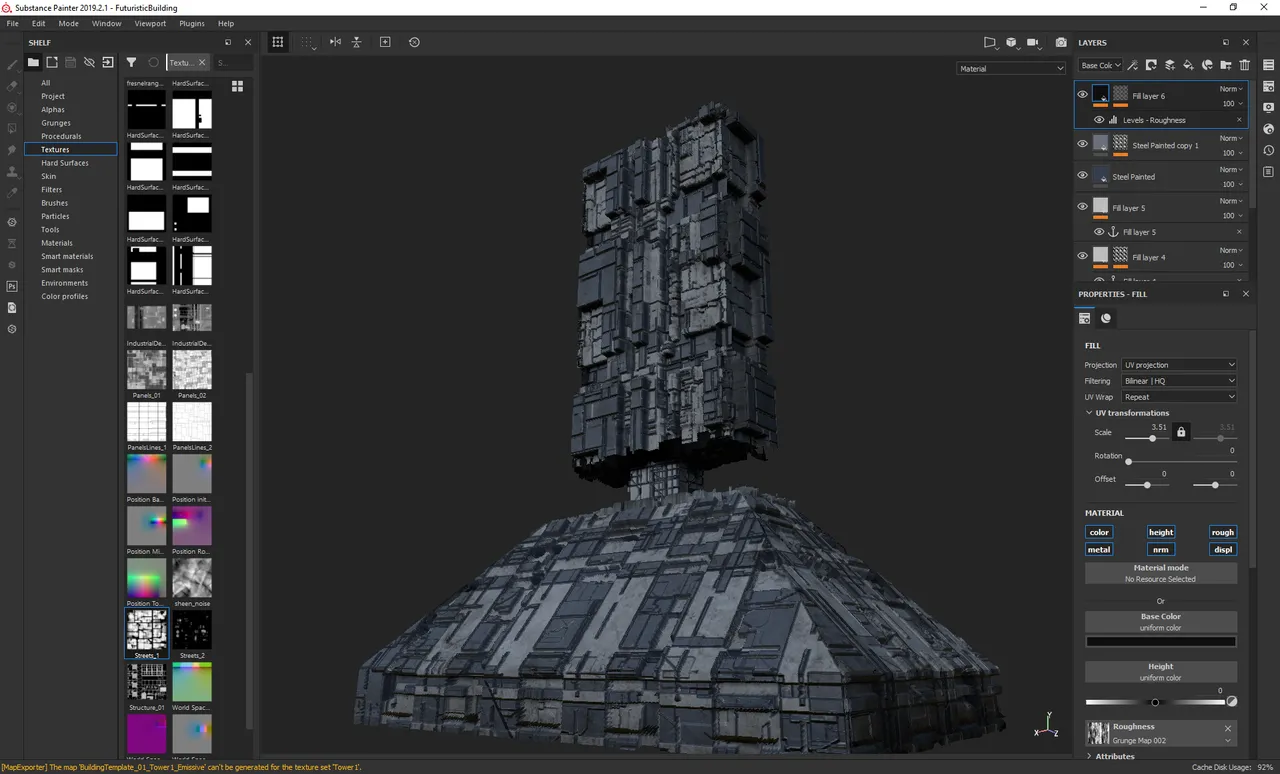
Task: Open the Base Color channel dropdown in Layers
Action: click(1099, 65)
